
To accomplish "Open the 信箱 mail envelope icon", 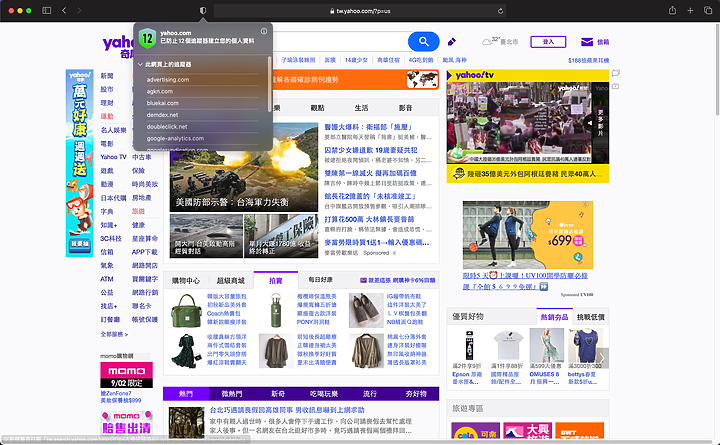I will 587,42.
